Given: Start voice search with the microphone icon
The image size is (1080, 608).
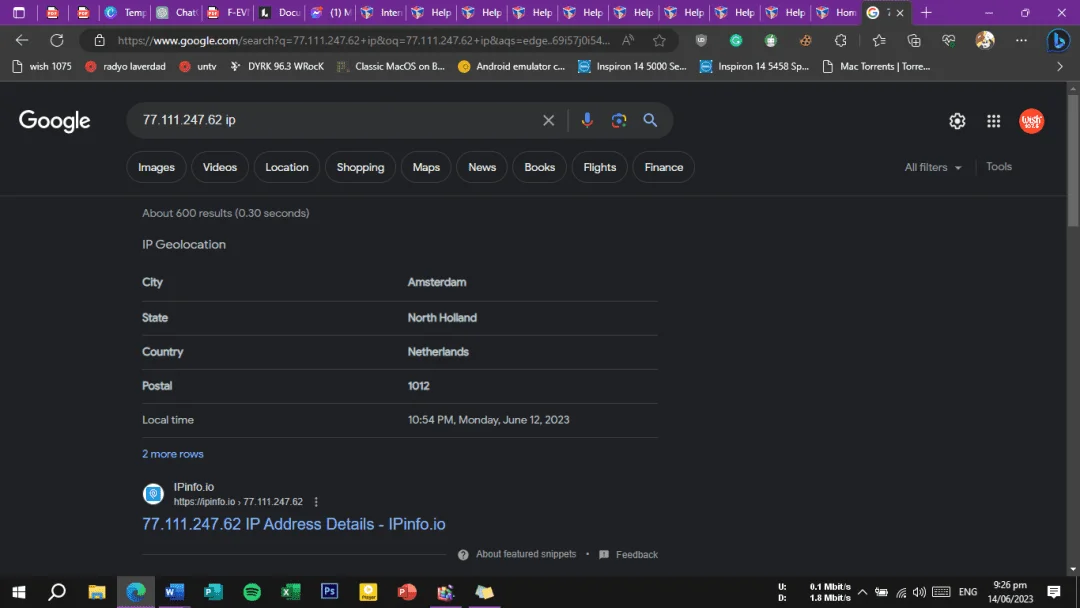Looking at the screenshot, I should point(587,120).
